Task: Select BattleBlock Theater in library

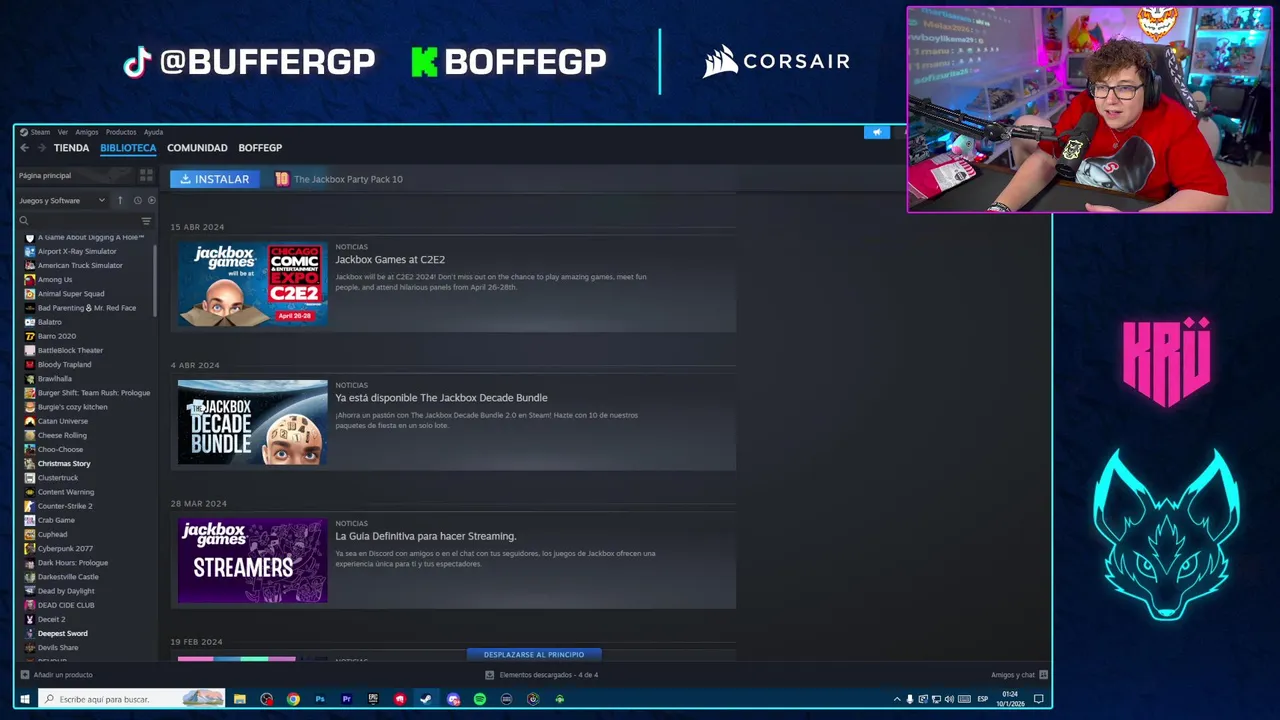Action: pos(70,350)
